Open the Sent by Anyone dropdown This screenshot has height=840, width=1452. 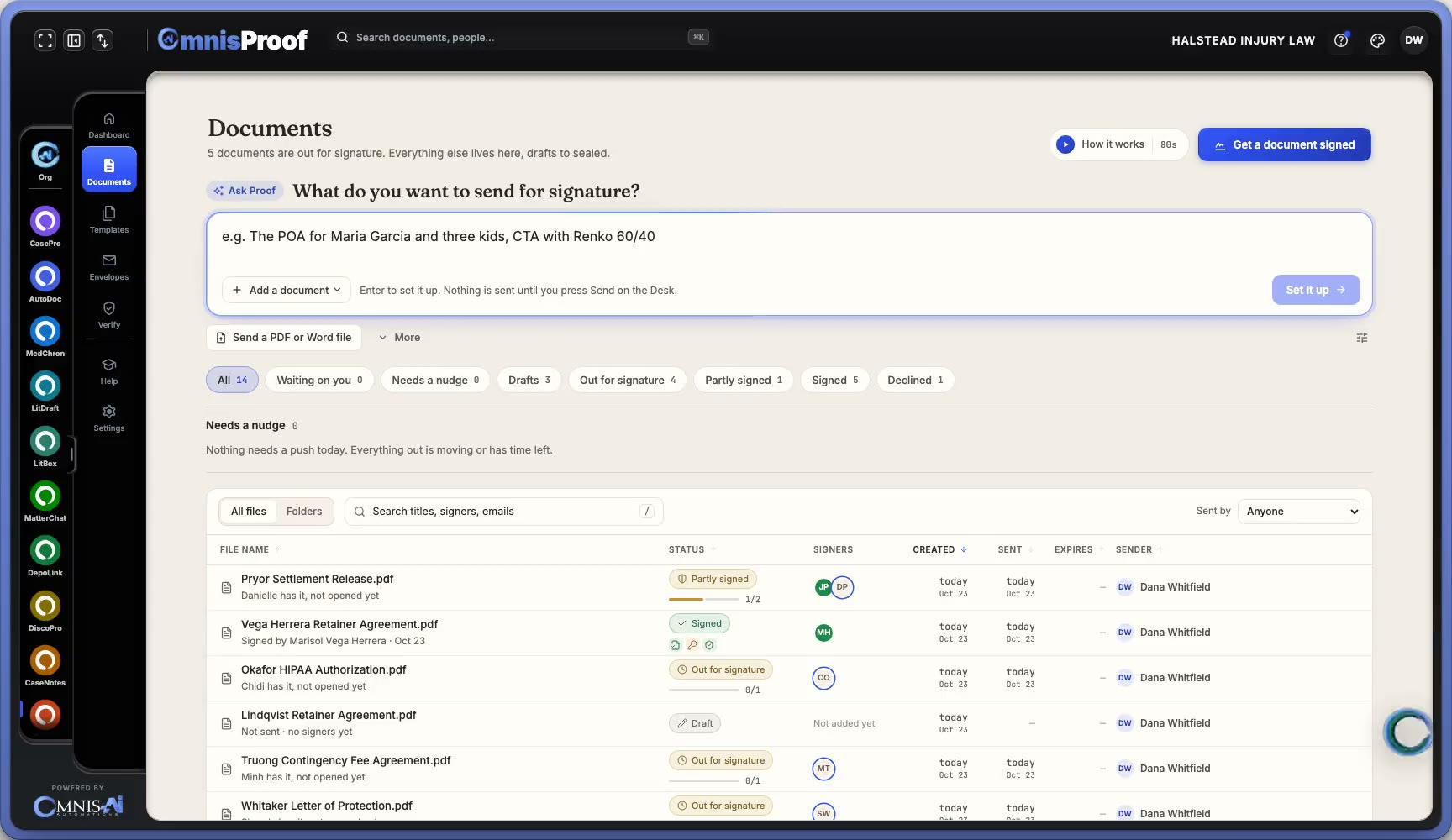(1299, 512)
